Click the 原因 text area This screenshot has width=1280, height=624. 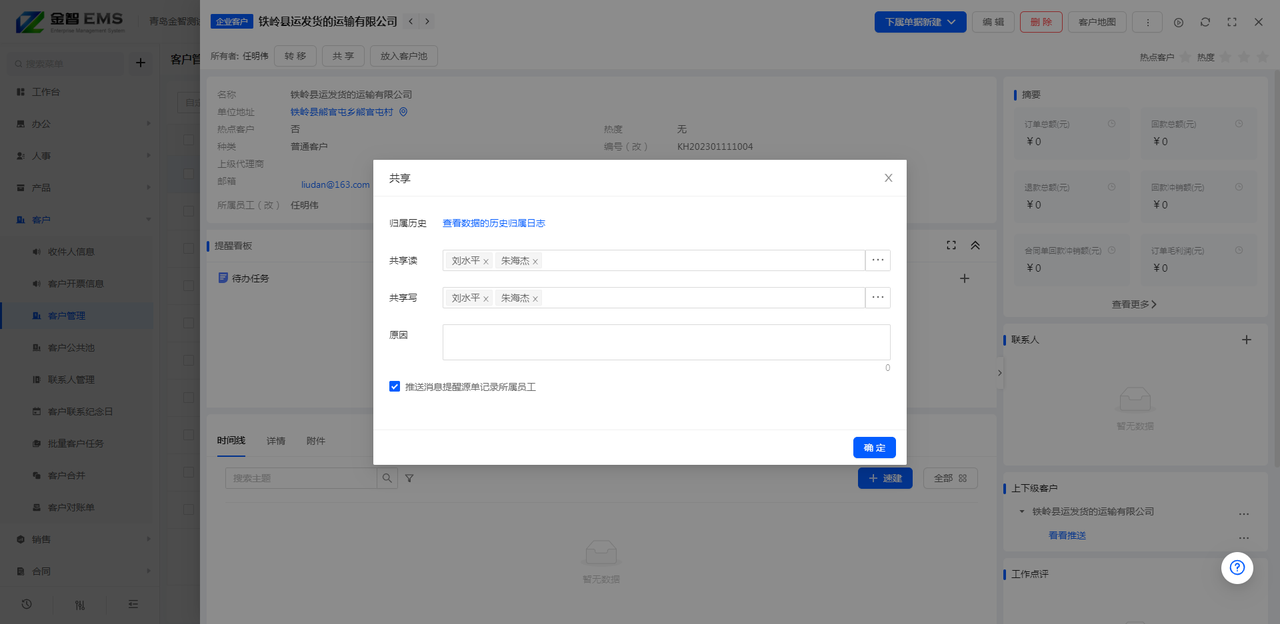[x=666, y=342]
